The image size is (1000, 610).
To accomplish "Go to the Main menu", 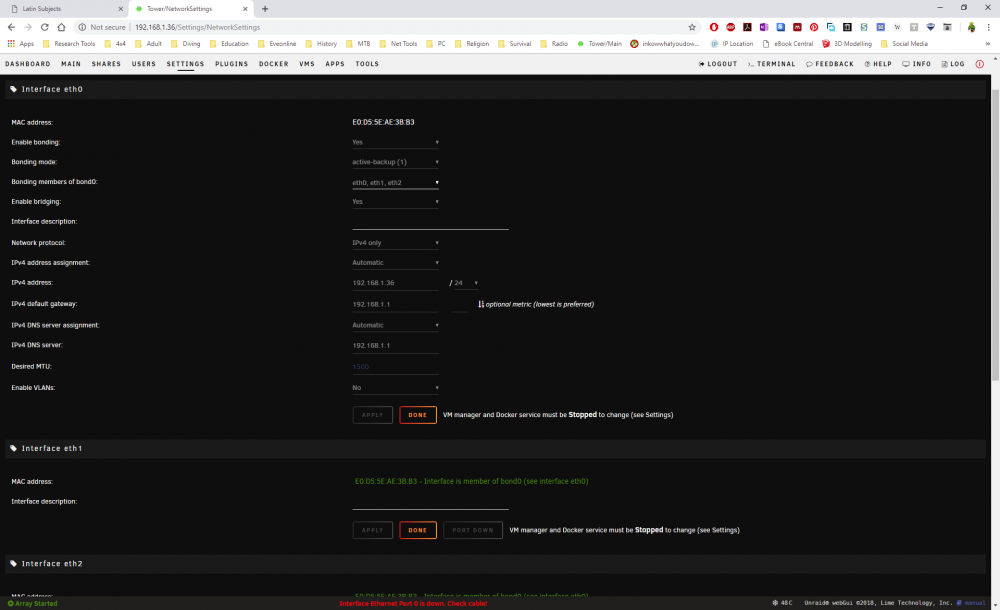I will pos(71,64).
